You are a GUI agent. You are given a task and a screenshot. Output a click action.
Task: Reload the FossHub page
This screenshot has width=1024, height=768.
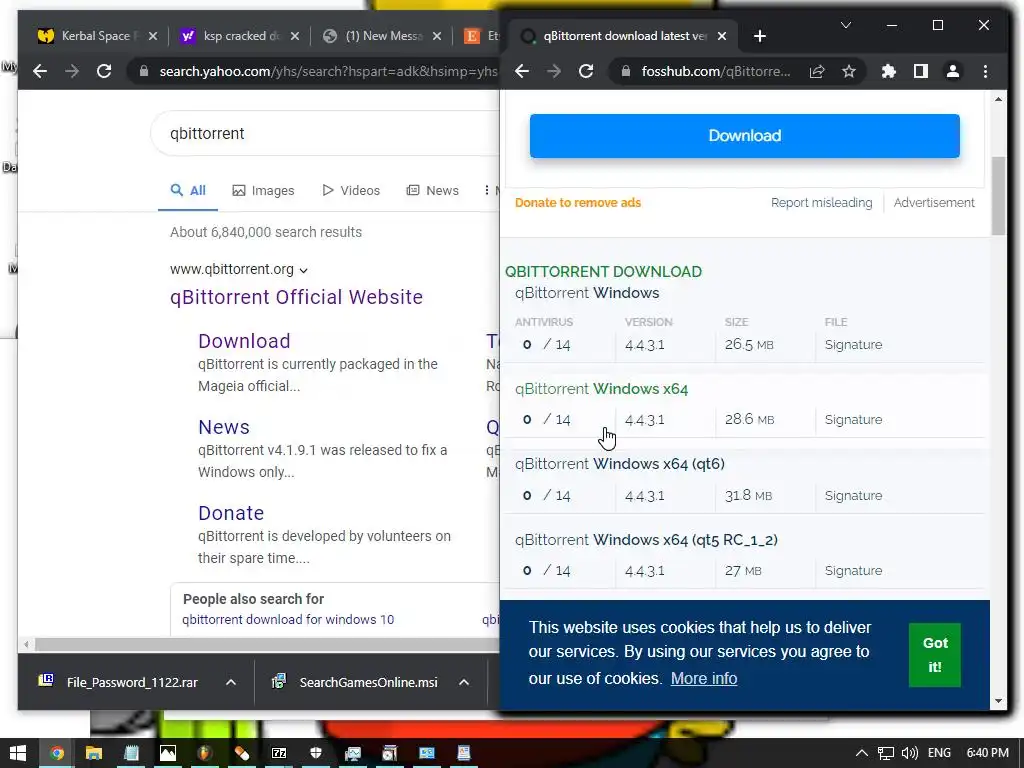[x=586, y=71]
